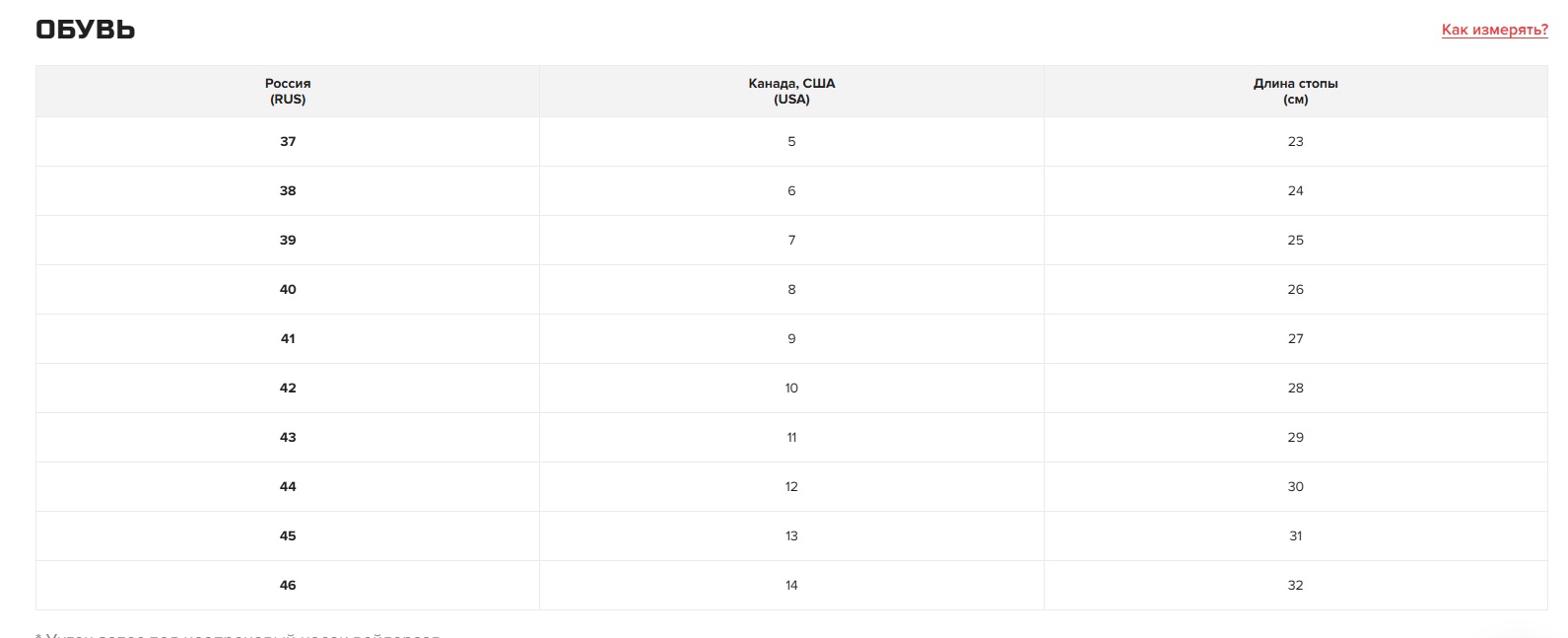1568x638 pixels.
Task: Select the 'Канада, США (USA)' column header
Action: (791, 92)
